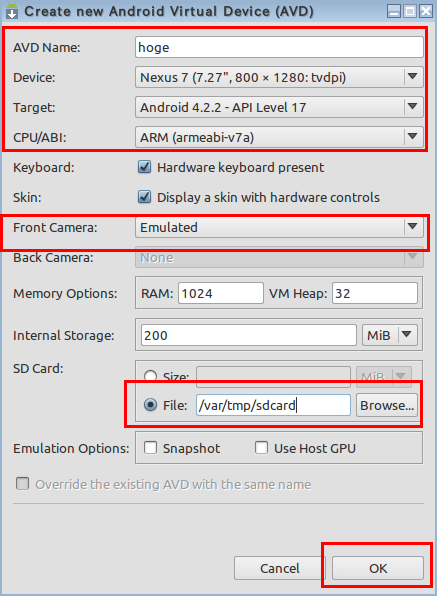Click the VM Heap input field
The height and width of the screenshot is (596, 437).
tap(375, 293)
